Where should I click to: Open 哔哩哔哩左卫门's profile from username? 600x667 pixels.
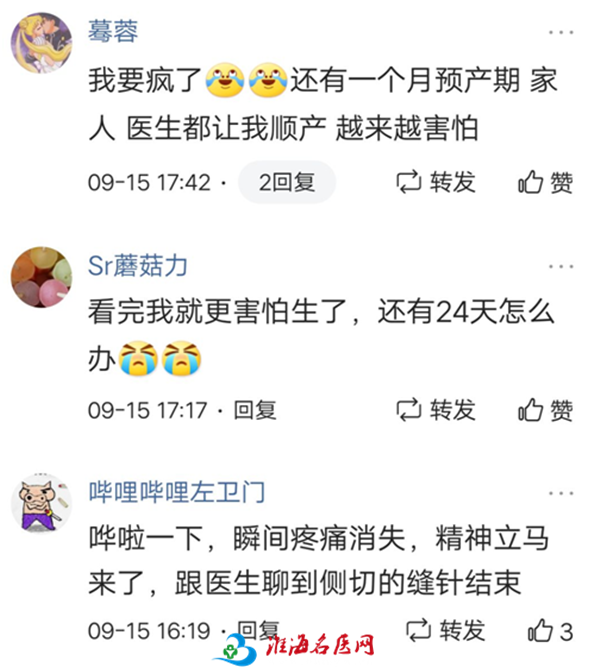(177, 492)
